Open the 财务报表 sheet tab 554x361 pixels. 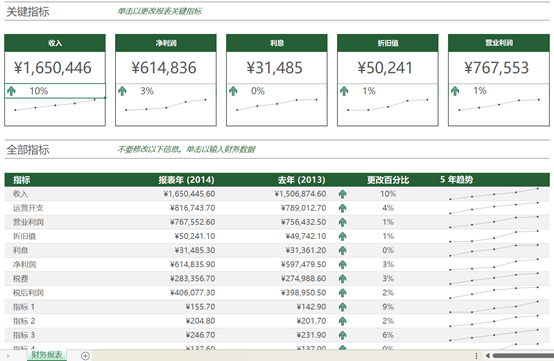pyautogui.click(x=47, y=355)
